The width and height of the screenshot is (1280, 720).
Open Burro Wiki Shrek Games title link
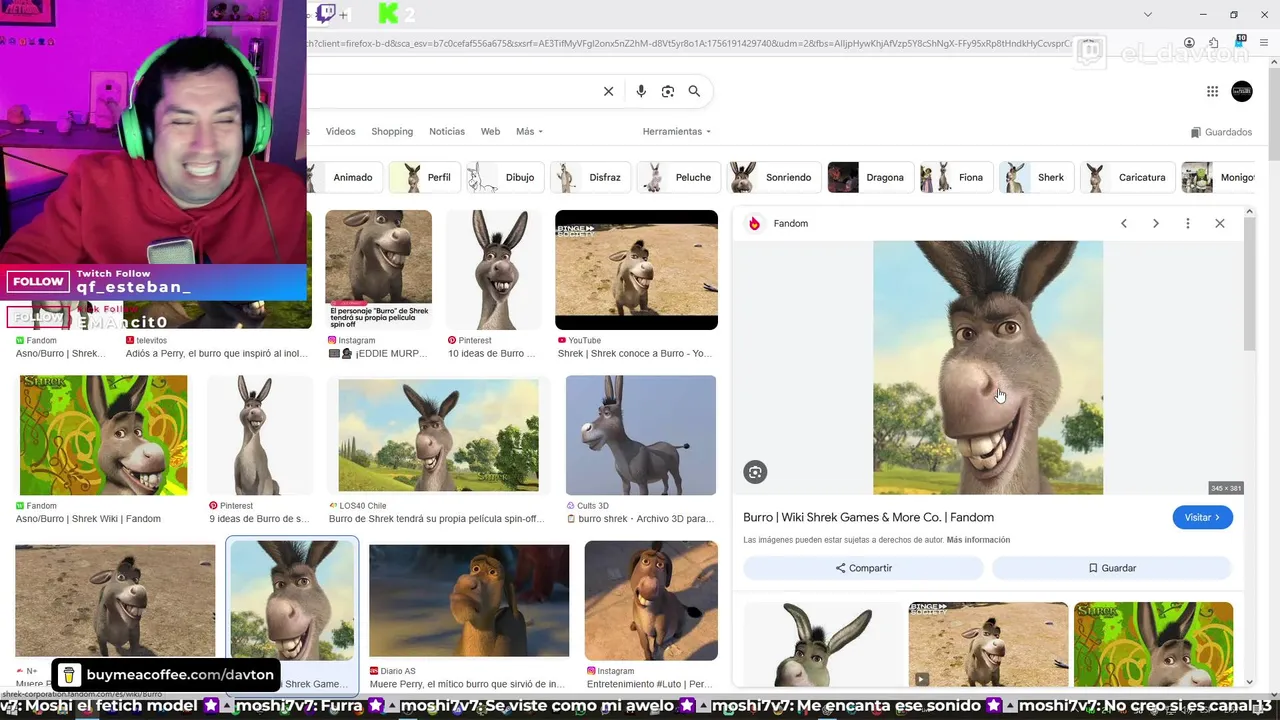868,517
